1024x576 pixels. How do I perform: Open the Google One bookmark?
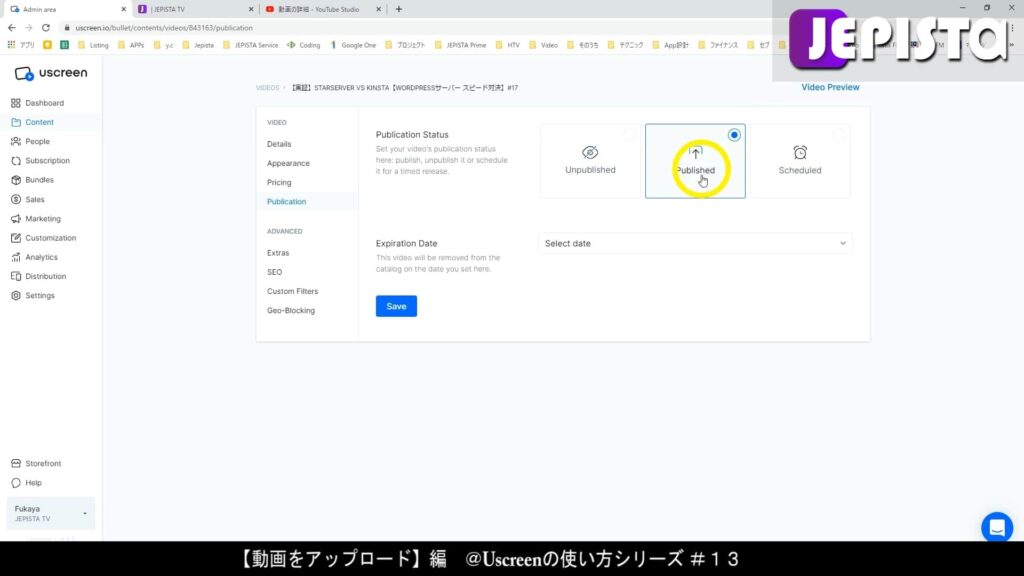(x=353, y=45)
